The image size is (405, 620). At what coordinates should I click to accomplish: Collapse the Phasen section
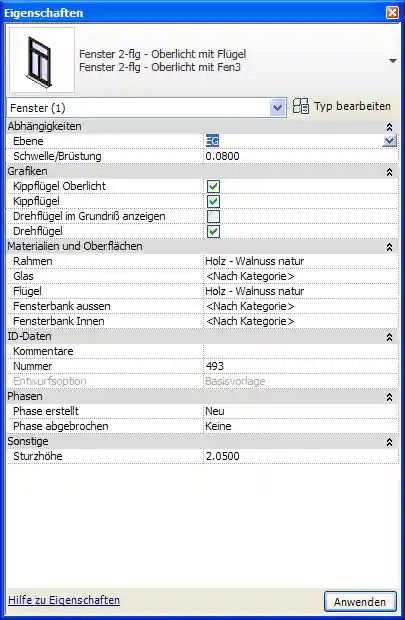[x=390, y=397]
